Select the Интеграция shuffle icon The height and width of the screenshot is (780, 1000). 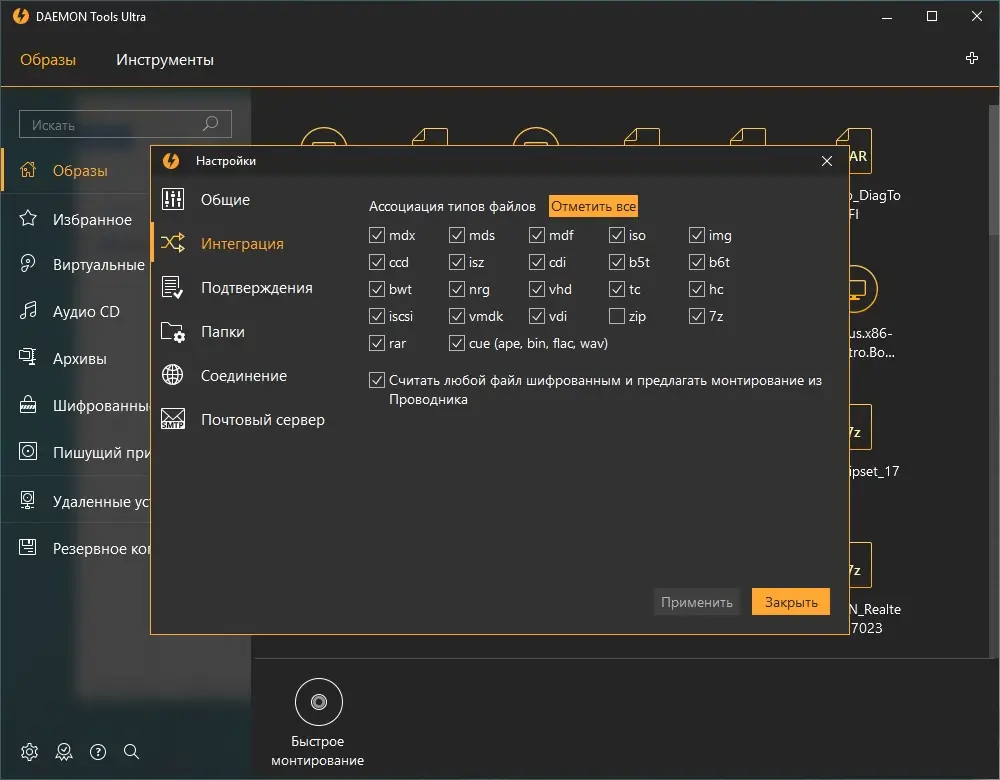click(173, 243)
